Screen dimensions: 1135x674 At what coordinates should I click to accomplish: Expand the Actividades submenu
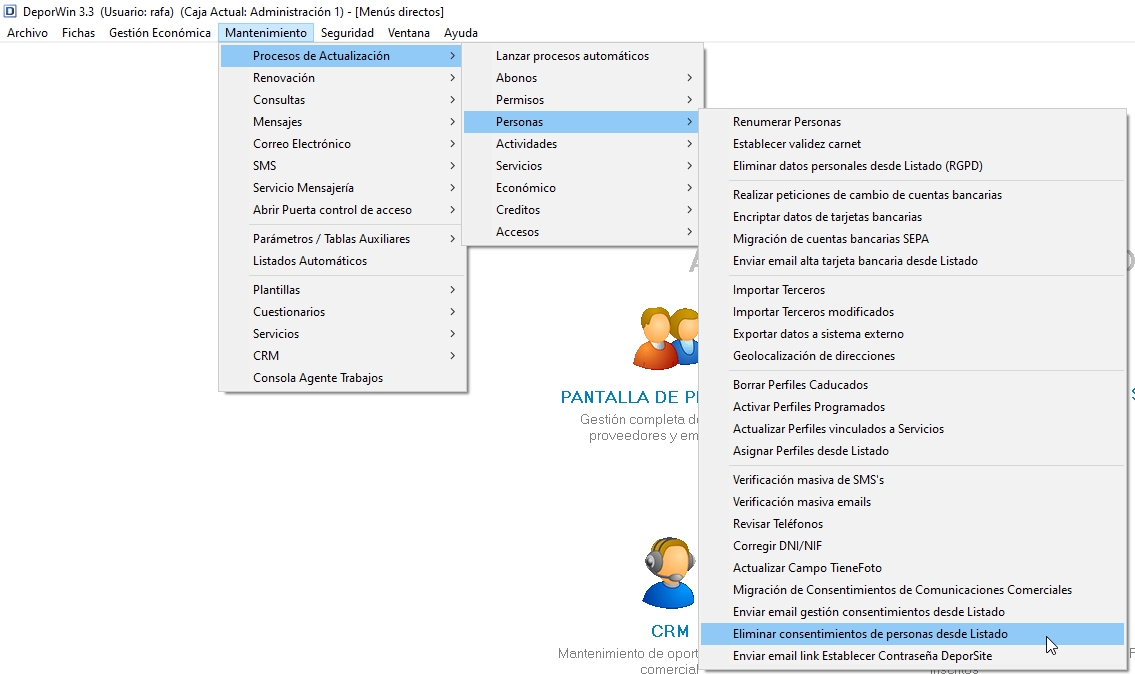583,143
